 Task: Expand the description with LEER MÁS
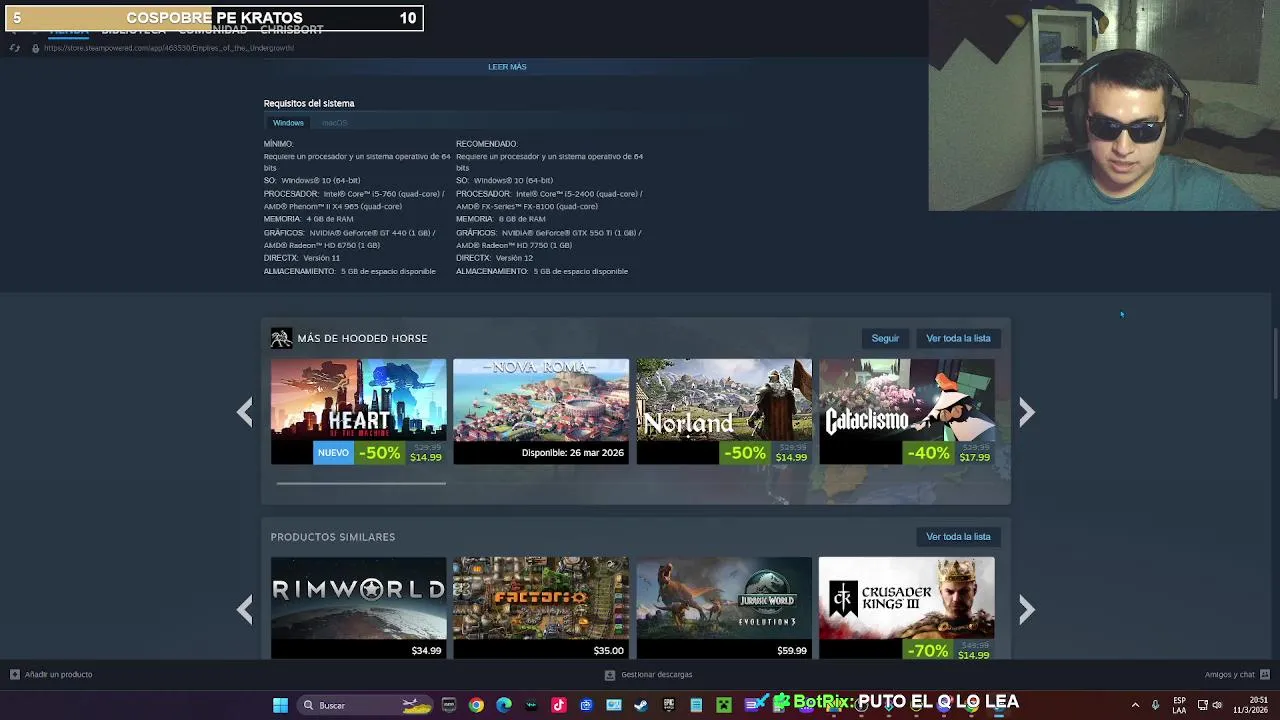tap(507, 67)
